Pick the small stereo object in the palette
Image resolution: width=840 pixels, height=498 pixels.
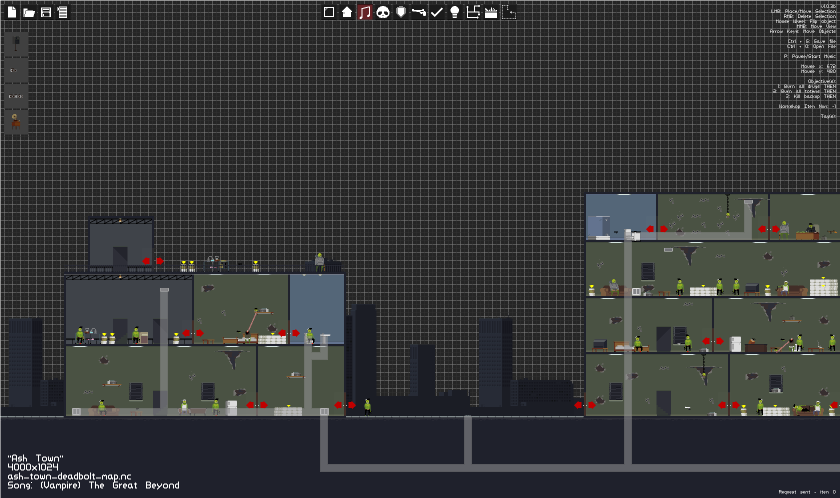click(x=16, y=70)
